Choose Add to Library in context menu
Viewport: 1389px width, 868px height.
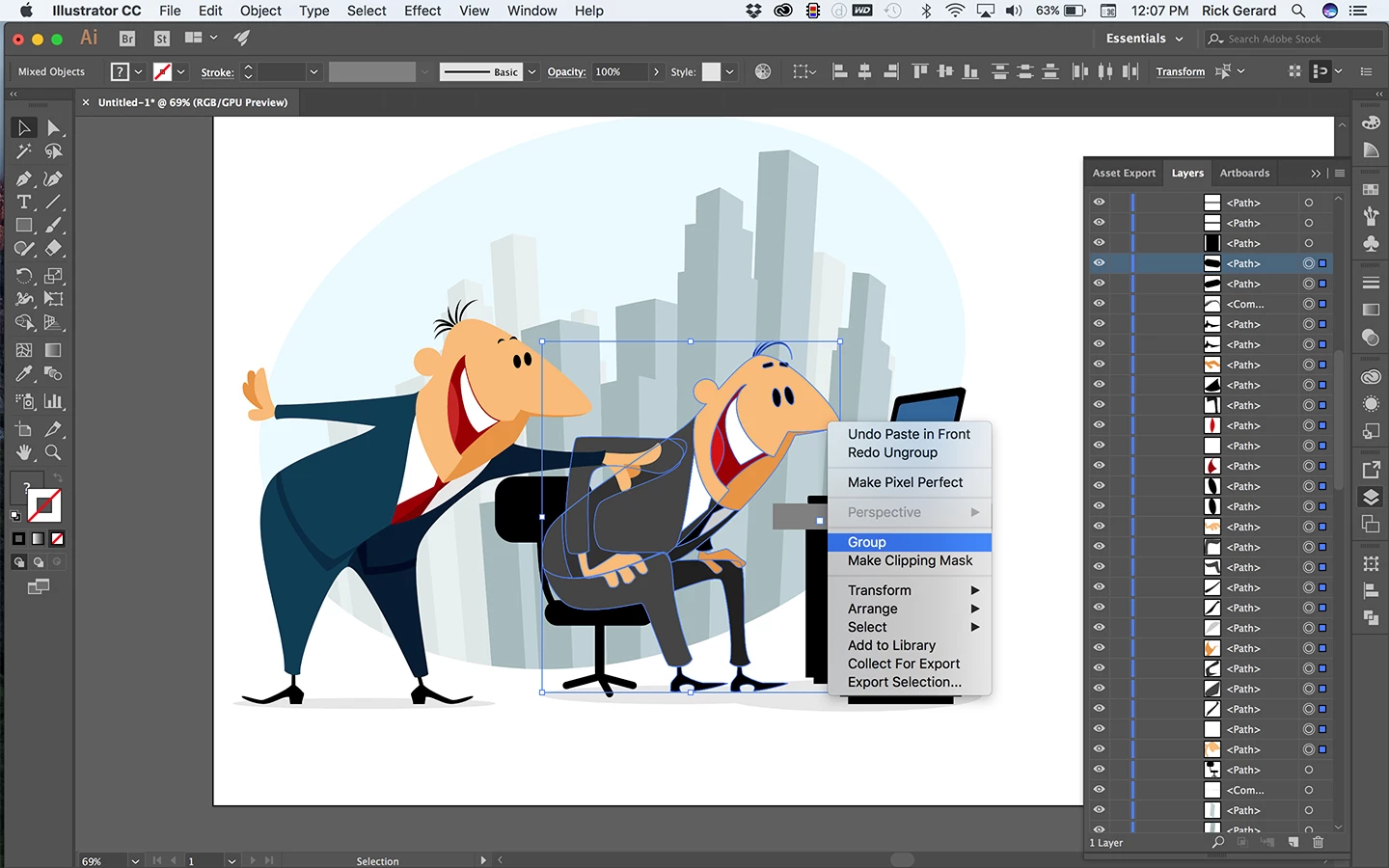point(910,645)
